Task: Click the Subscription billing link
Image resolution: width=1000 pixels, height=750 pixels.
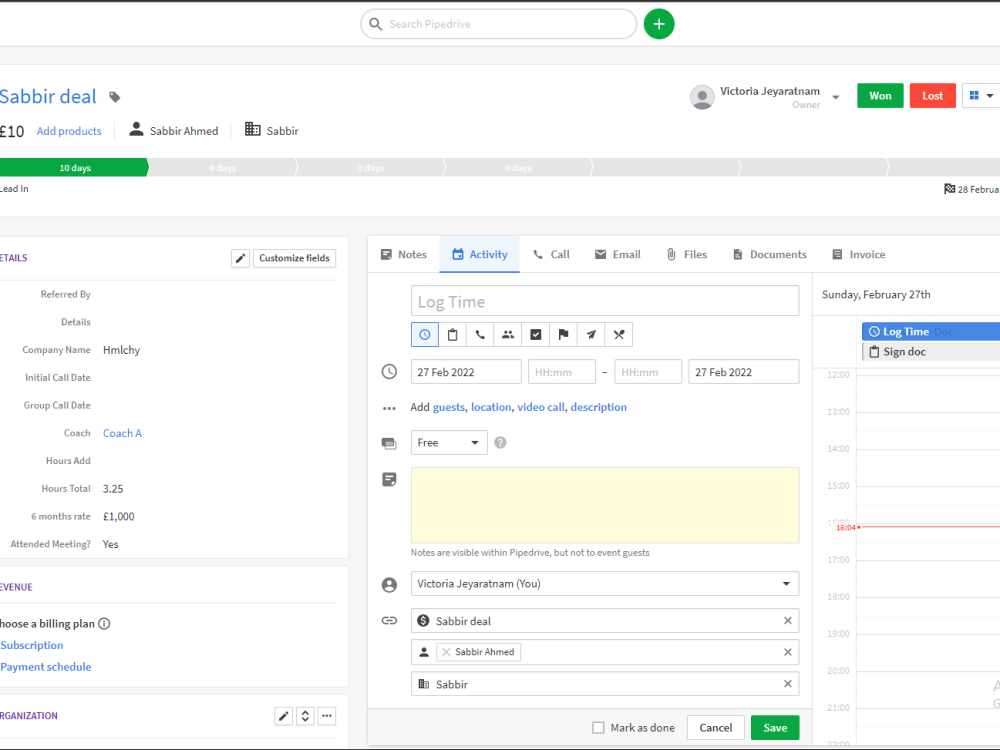Action: 32,645
